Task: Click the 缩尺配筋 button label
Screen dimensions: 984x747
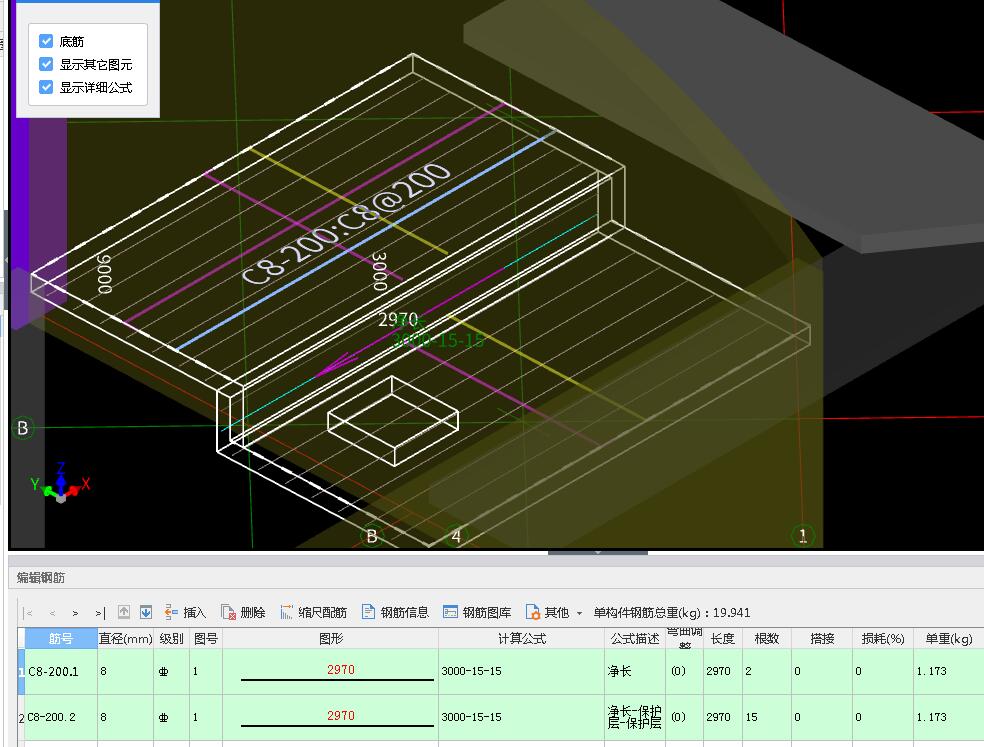Action: coord(323,613)
